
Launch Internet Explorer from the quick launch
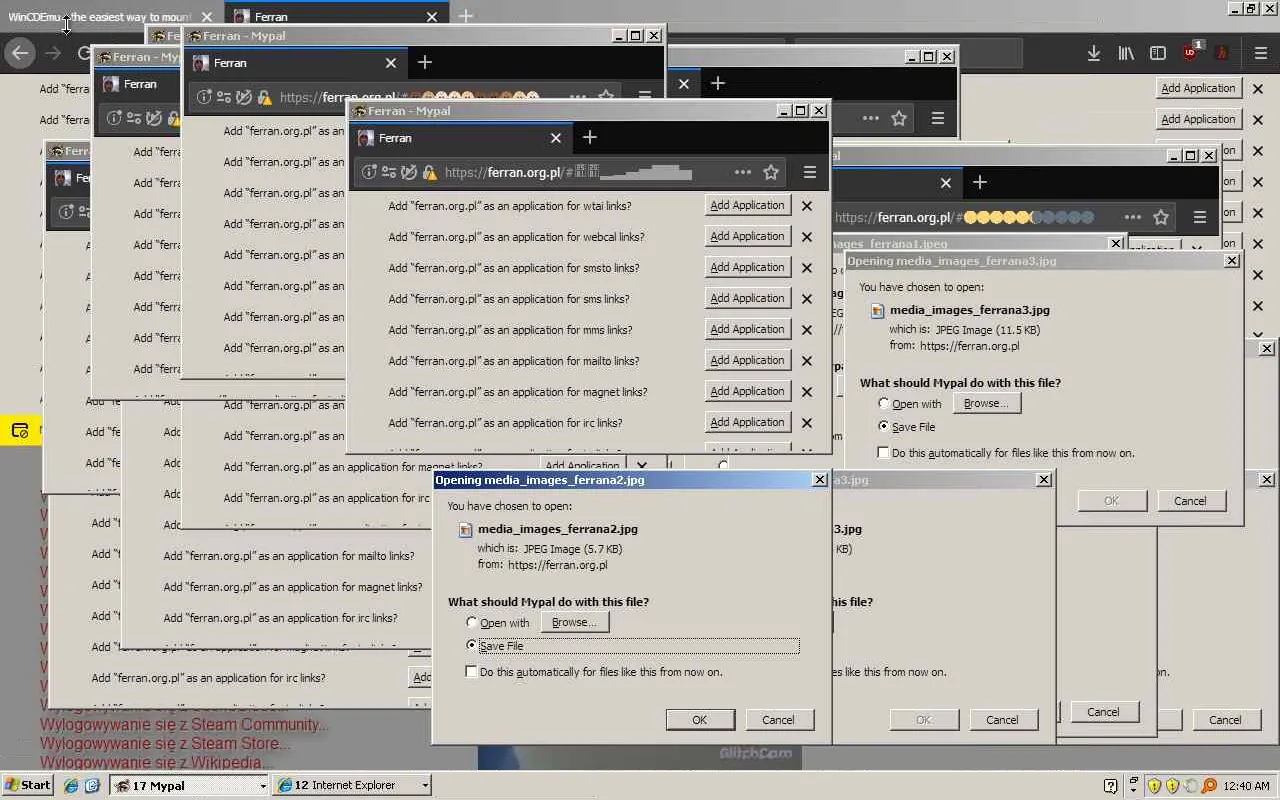click(x=71, y=785)
